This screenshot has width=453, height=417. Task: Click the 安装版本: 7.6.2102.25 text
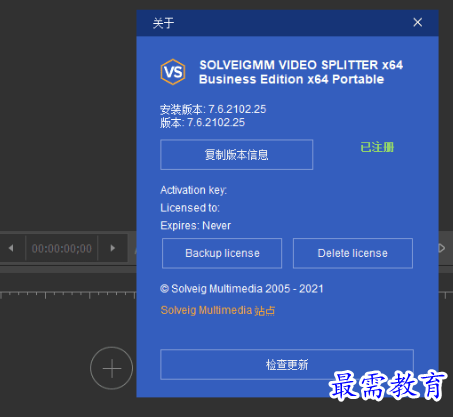coord(213,109)
